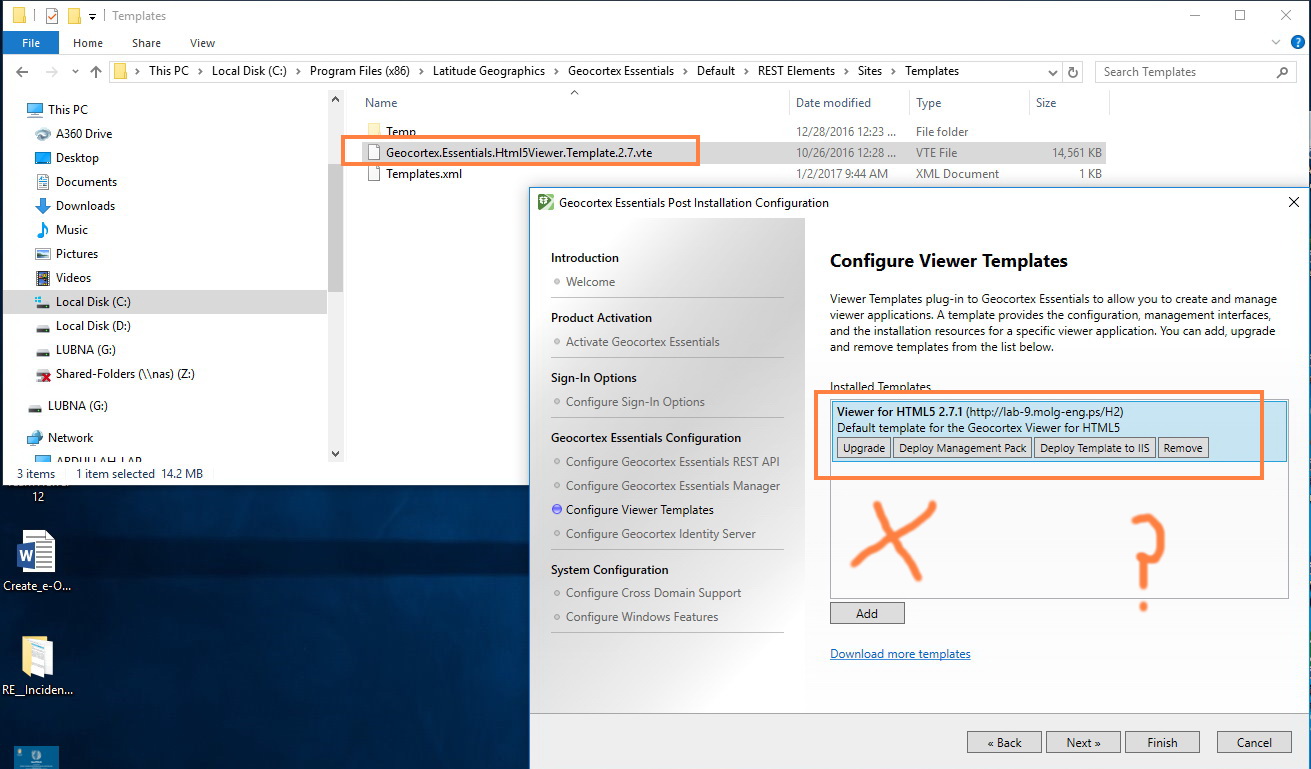
Task: Open Explorer's Help question mark icon
Action: [x=1298, y=43]
